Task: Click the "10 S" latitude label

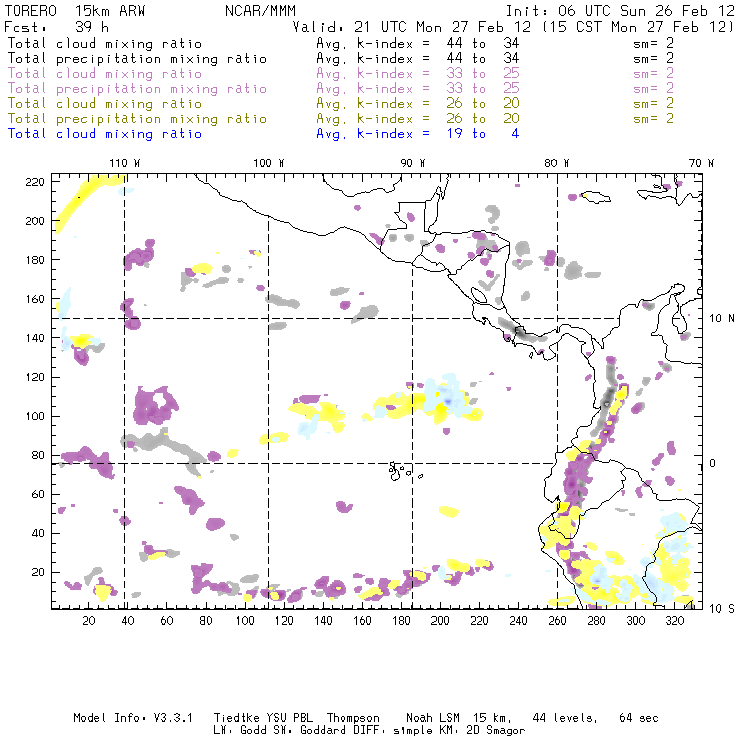Action: coord(722,609)
